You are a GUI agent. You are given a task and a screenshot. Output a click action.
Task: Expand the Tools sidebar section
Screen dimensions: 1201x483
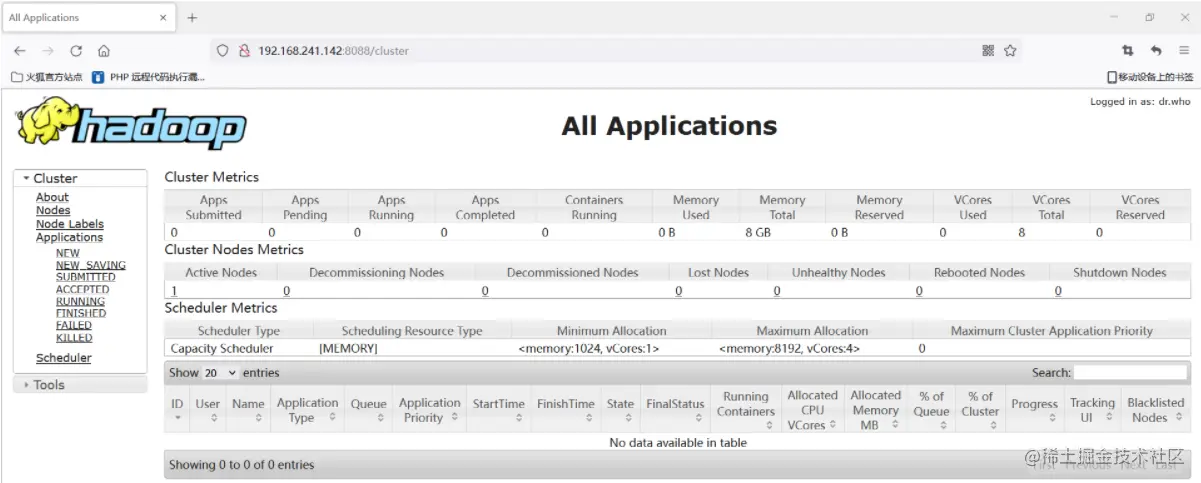coord(80,385)
